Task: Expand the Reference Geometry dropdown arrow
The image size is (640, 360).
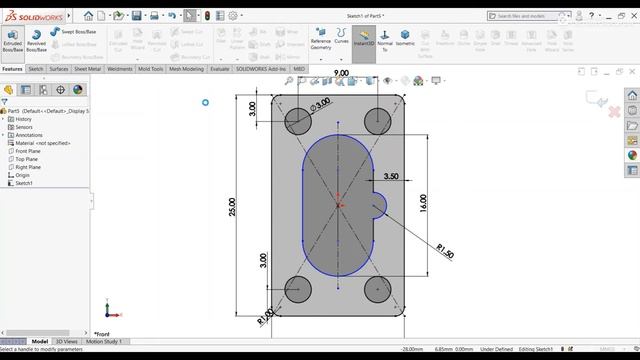Action: click(321, 59)
